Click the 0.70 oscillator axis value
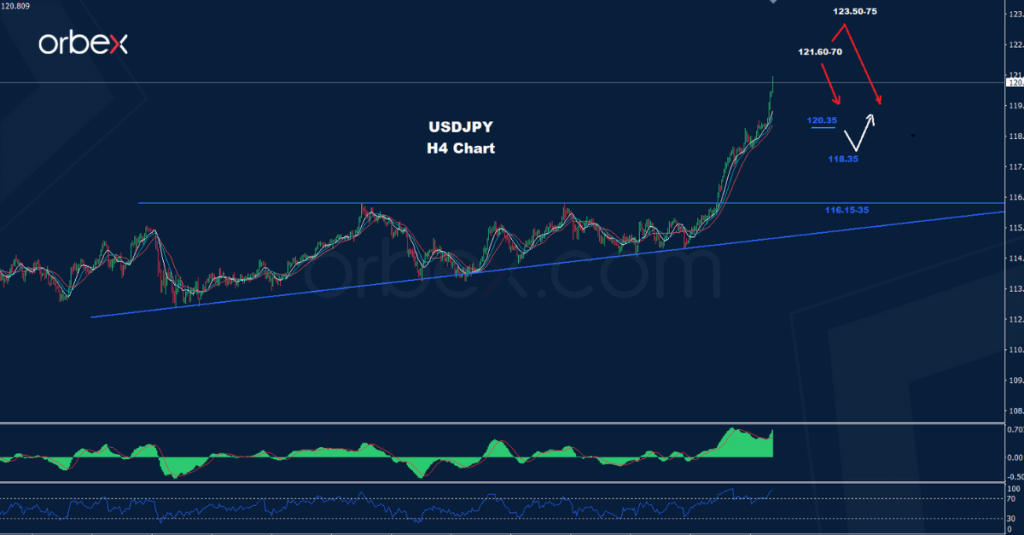This screenshot has height=535, width=1024. tap(1015, 430)
